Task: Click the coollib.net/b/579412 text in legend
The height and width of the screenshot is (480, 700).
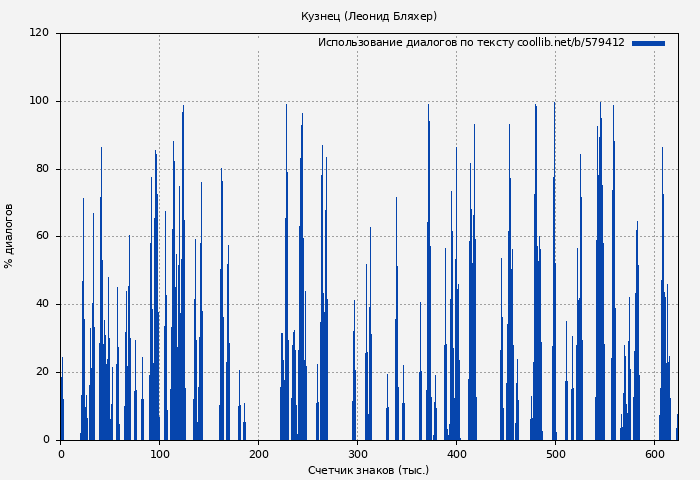Action: (571, 43)
